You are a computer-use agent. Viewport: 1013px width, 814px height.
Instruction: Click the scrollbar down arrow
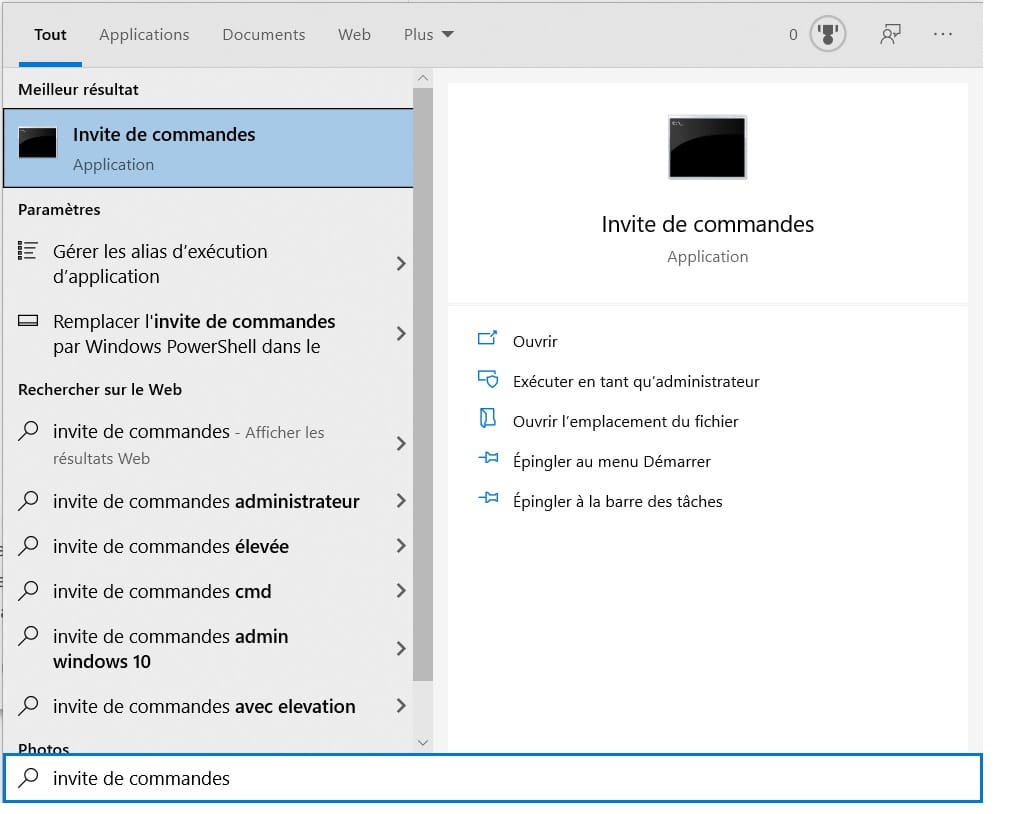(x=423, y=743)
